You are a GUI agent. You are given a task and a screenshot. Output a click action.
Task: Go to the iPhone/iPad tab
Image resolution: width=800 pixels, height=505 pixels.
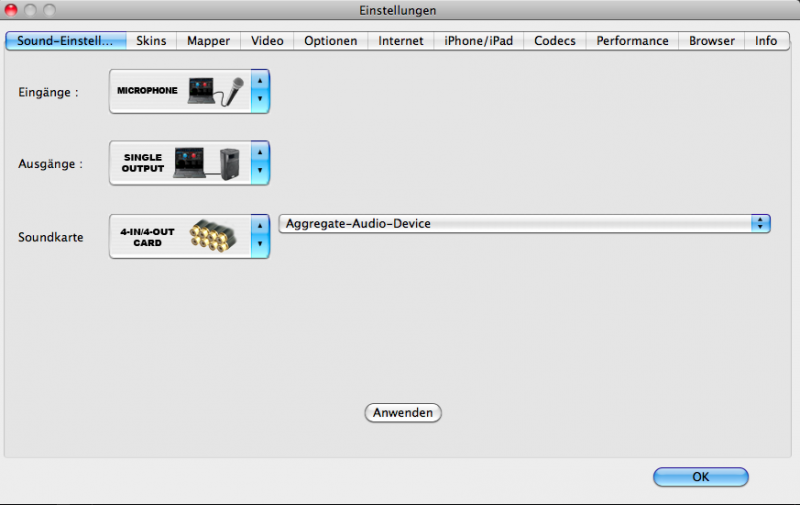(479, 41)
